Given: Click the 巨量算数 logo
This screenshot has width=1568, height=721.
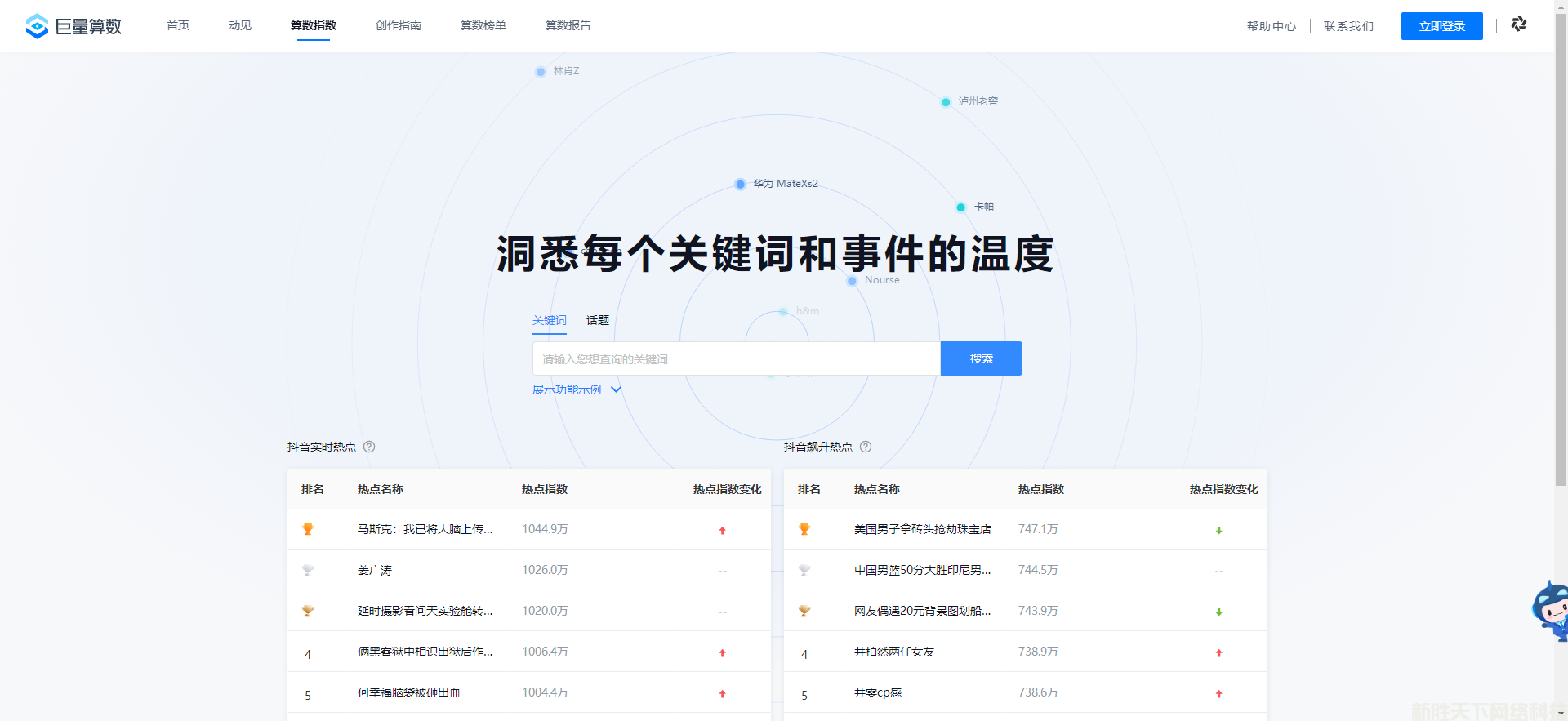Looking at the screenshot, I should (x=73, y=26).
